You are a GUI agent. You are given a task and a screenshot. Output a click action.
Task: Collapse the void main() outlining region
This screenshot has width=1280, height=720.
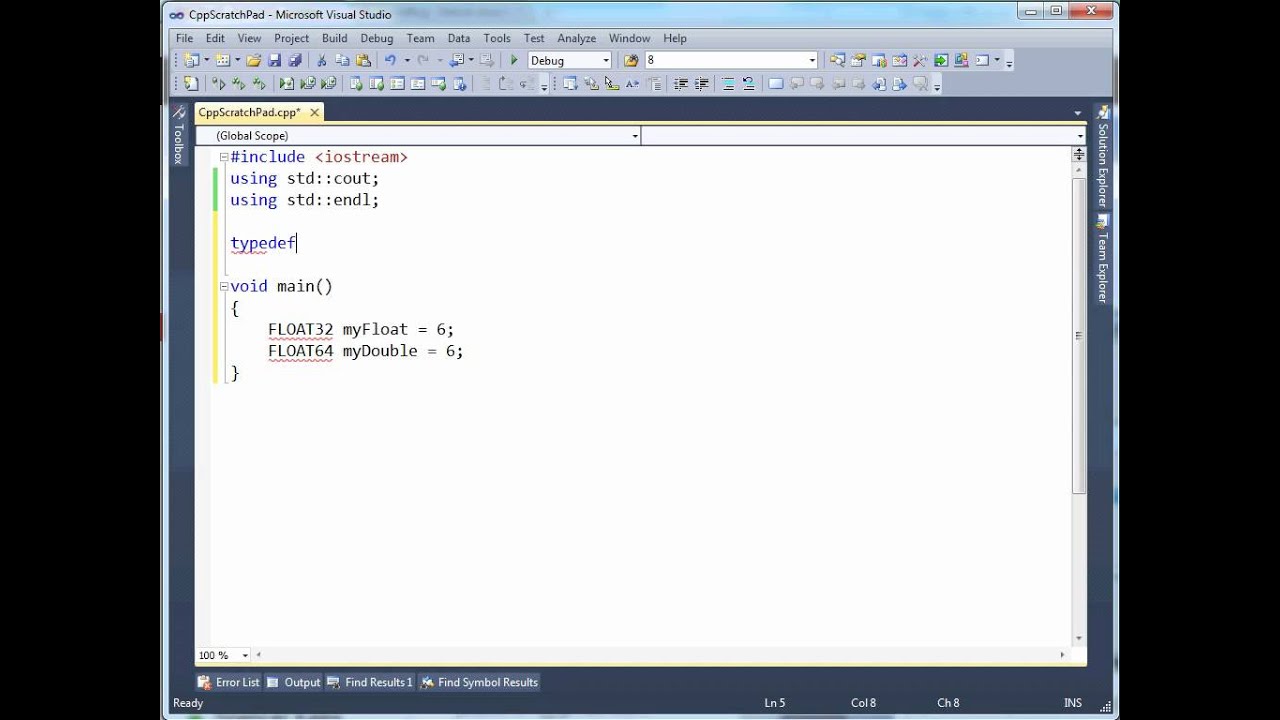click(224, 287)
